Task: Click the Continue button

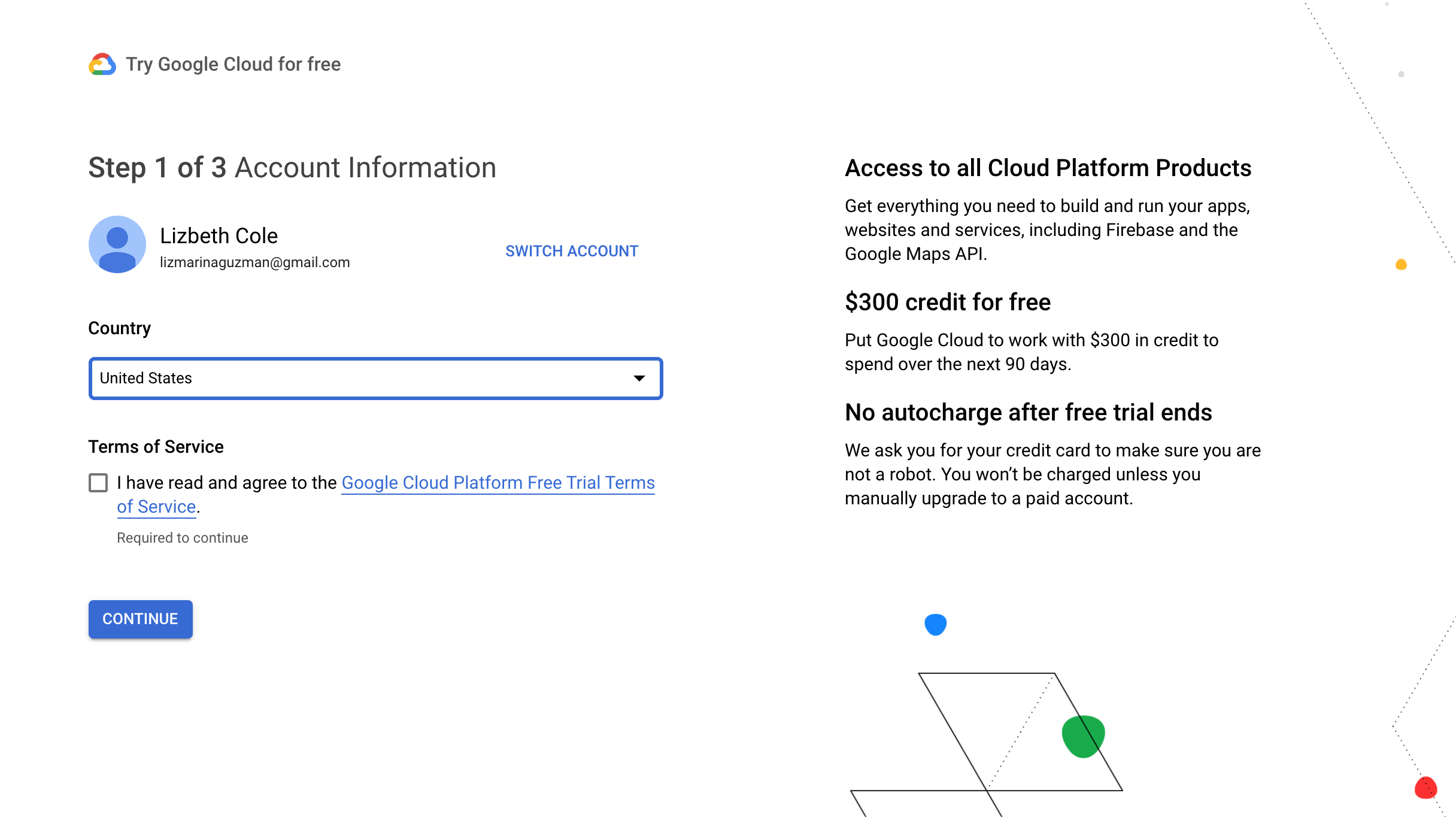Action: (x=140, y=619)
